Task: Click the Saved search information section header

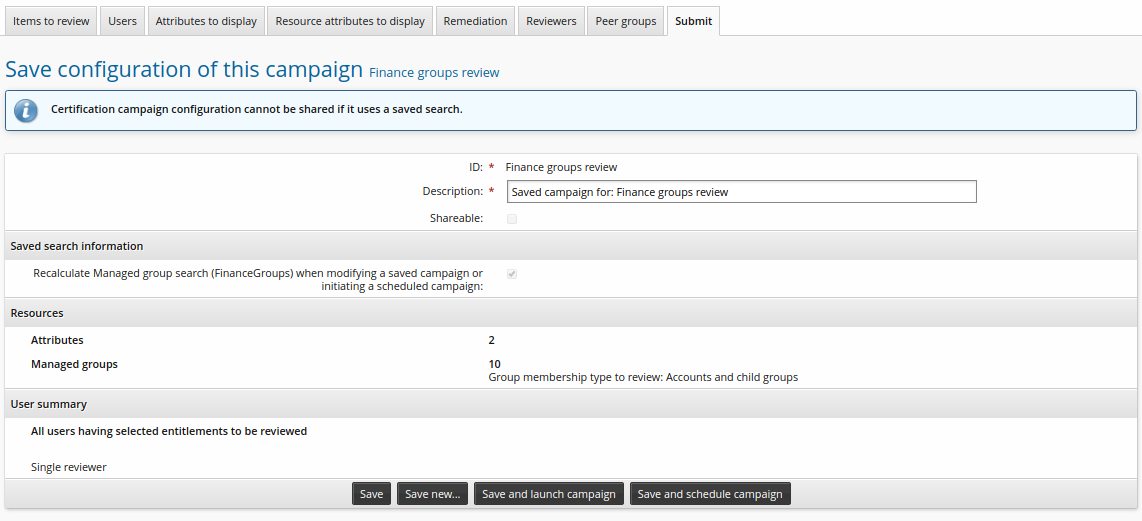Action: 77,246
